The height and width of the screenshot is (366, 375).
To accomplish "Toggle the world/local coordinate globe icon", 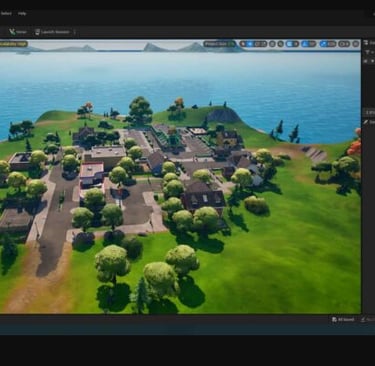I will click(272, 44).
